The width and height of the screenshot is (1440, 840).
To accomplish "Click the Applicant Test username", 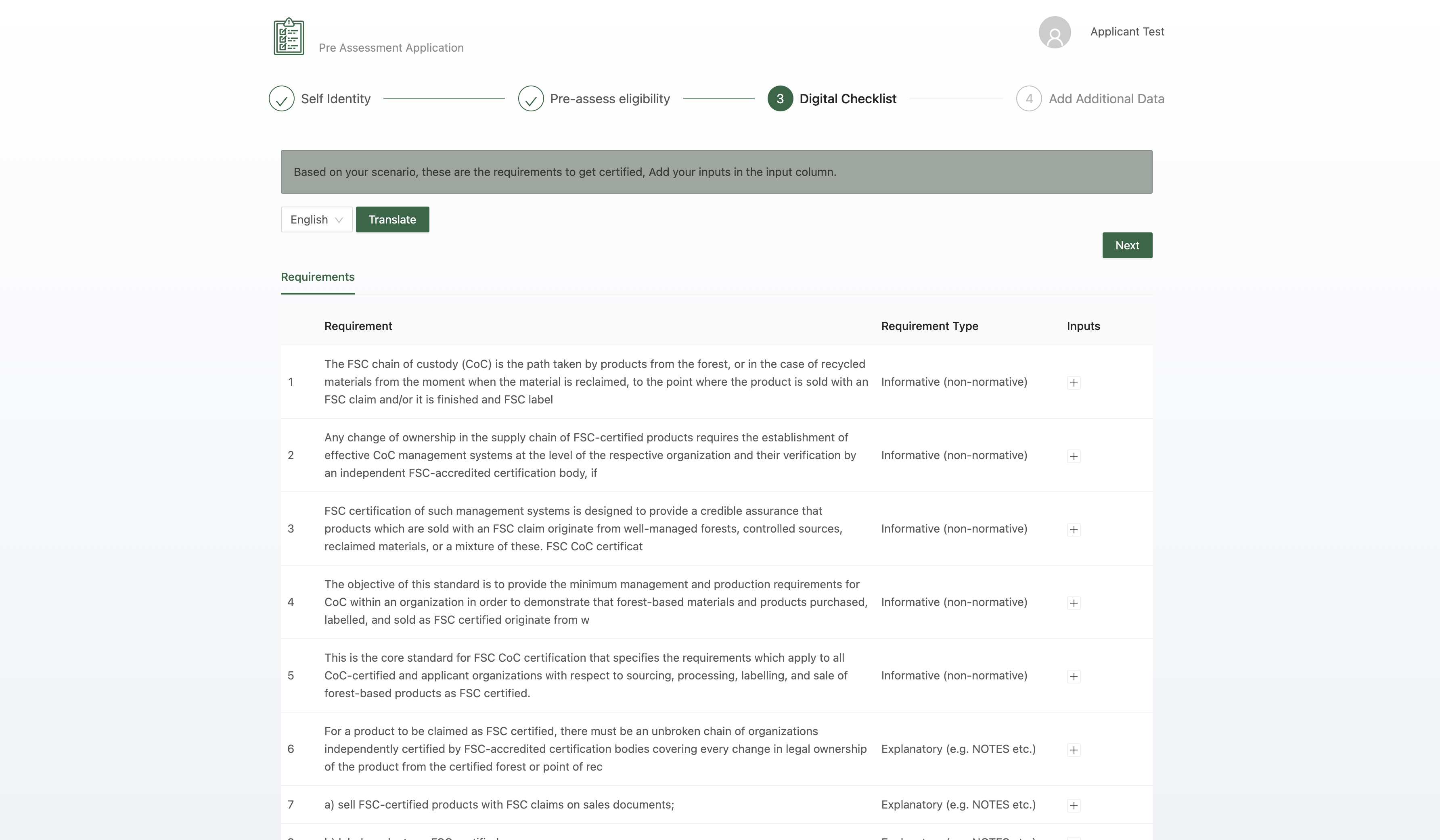I will click(x=1126, y=31).
